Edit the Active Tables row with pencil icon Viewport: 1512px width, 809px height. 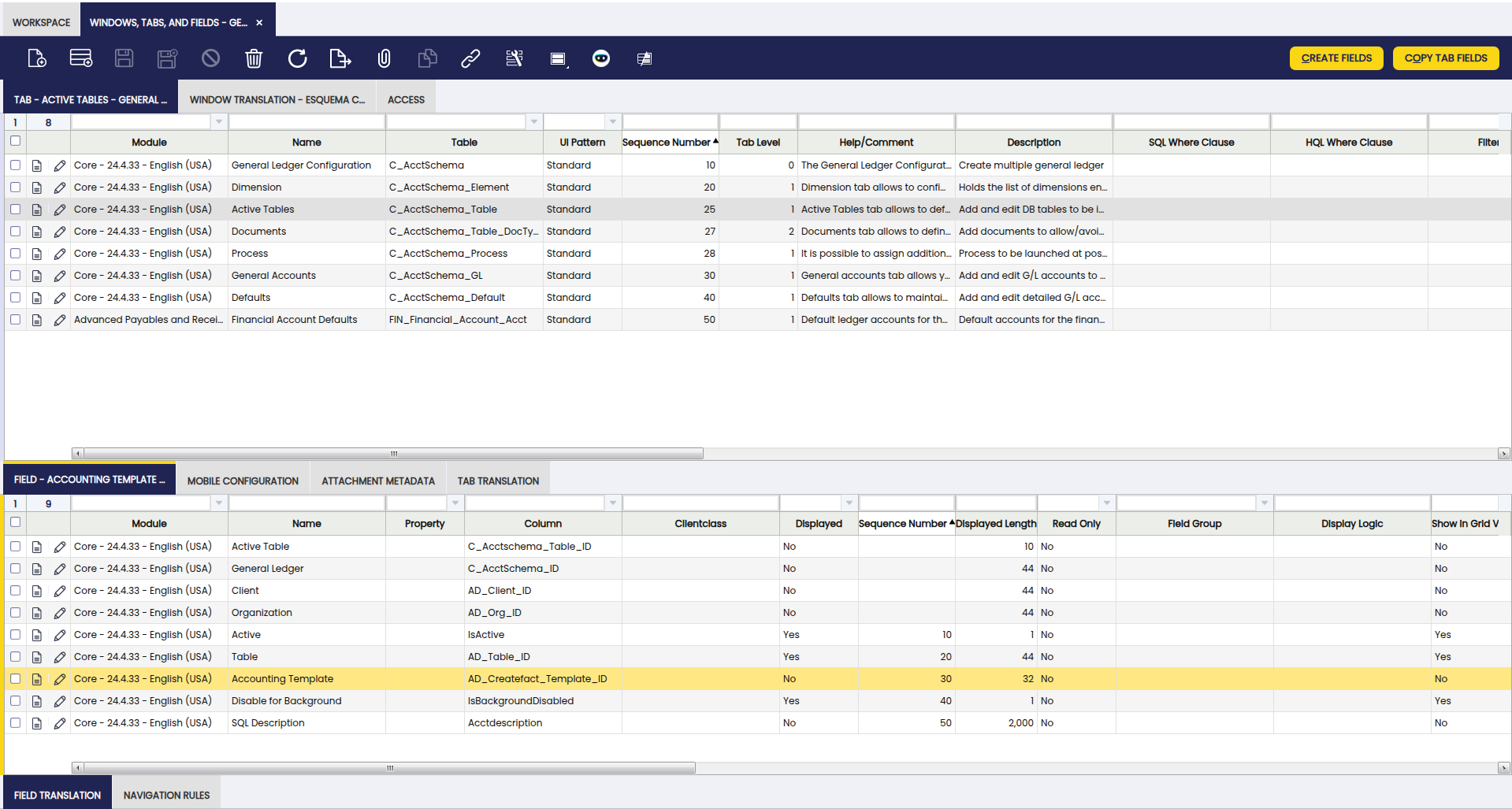[60, 210]
